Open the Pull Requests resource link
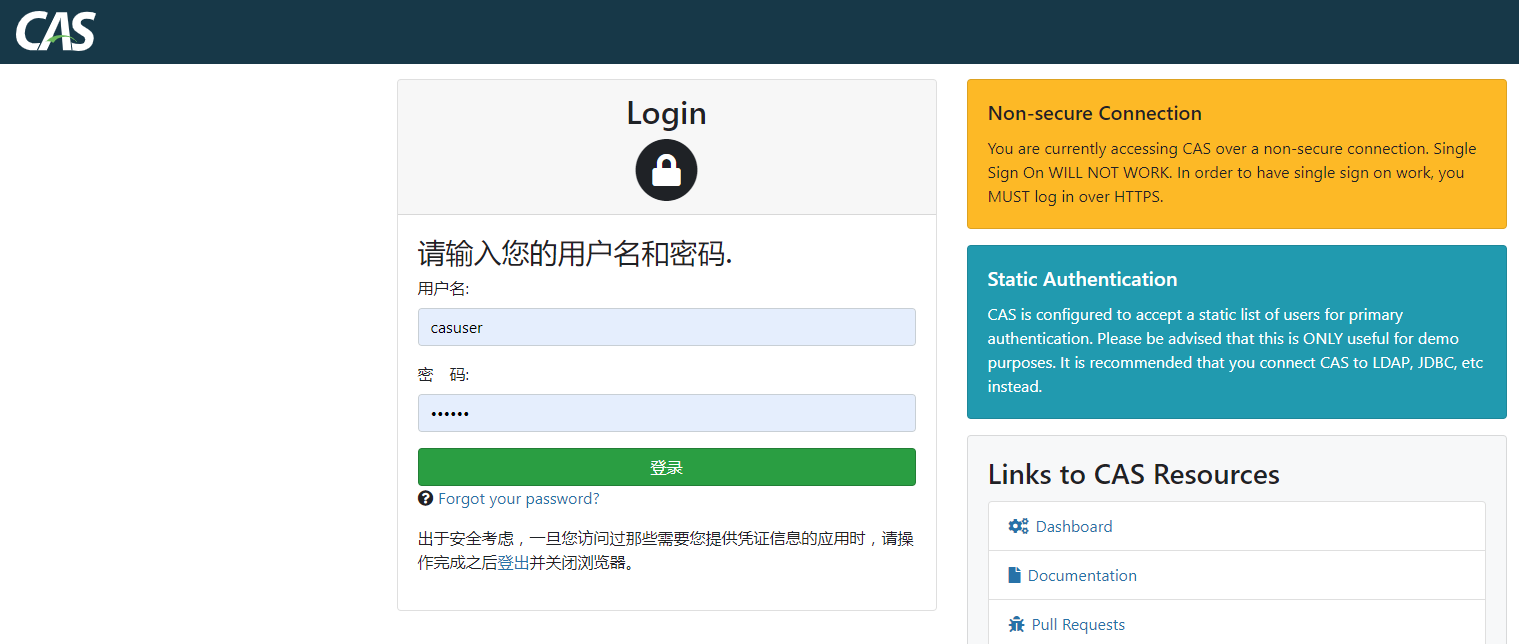 pos(1078,624)
